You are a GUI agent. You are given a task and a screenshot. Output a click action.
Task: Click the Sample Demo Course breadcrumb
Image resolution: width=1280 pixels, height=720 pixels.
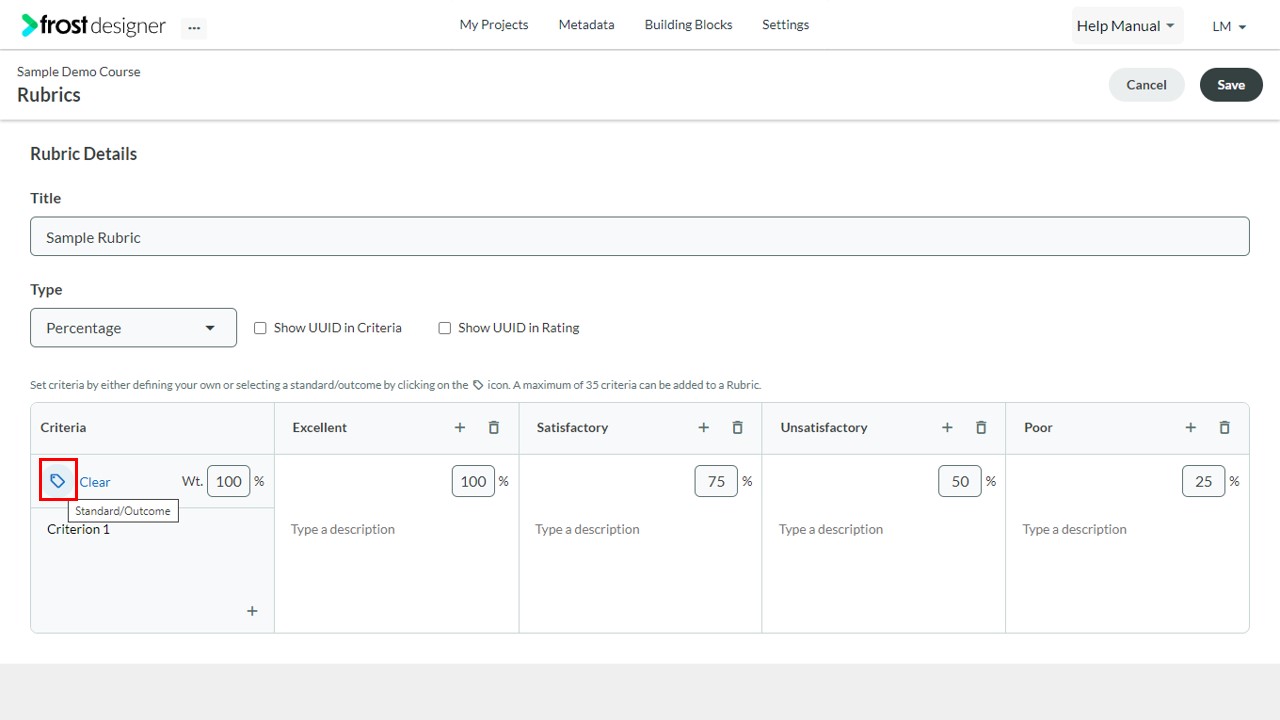pos(79,72)
